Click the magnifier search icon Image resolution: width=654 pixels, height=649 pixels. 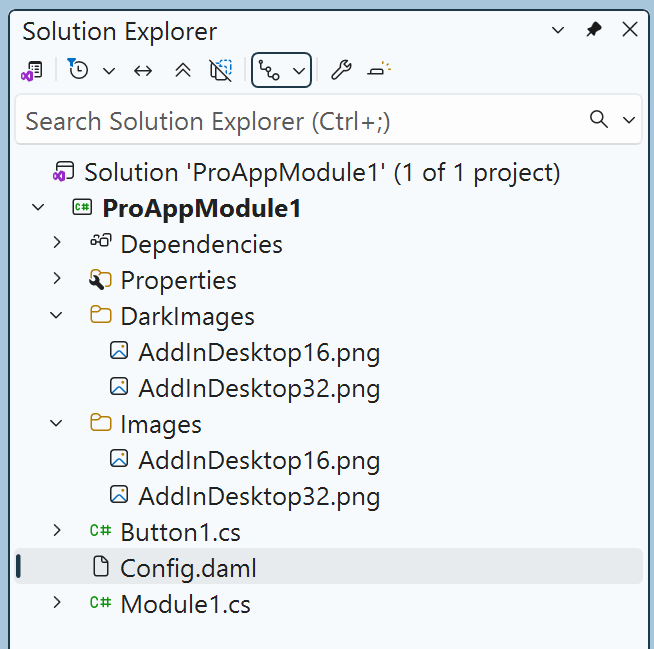[x=599, y=119]
